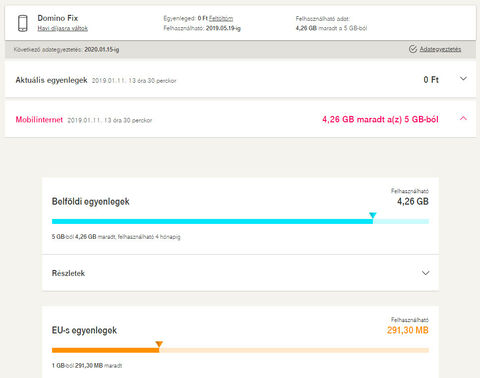Select the Mobilinternet section title
The height and width of the screenshot is (378, 480).
point(39,120)
